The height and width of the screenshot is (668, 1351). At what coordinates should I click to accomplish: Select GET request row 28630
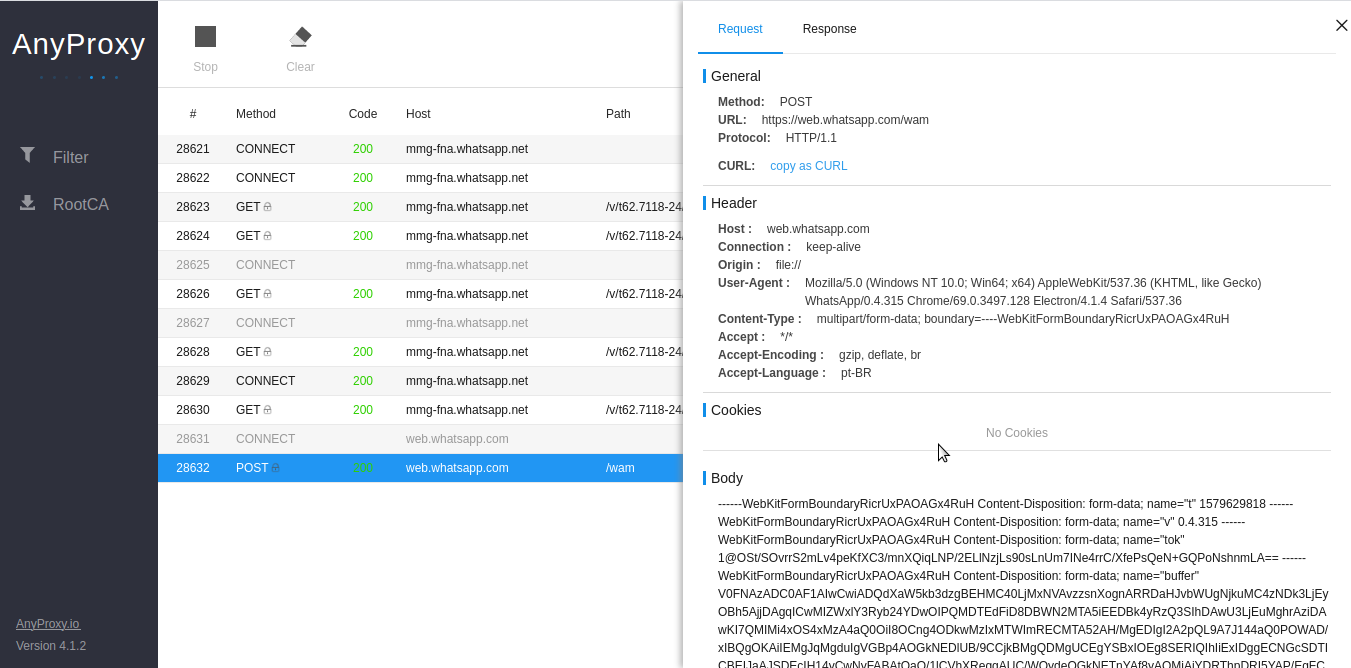click(420, 410)
